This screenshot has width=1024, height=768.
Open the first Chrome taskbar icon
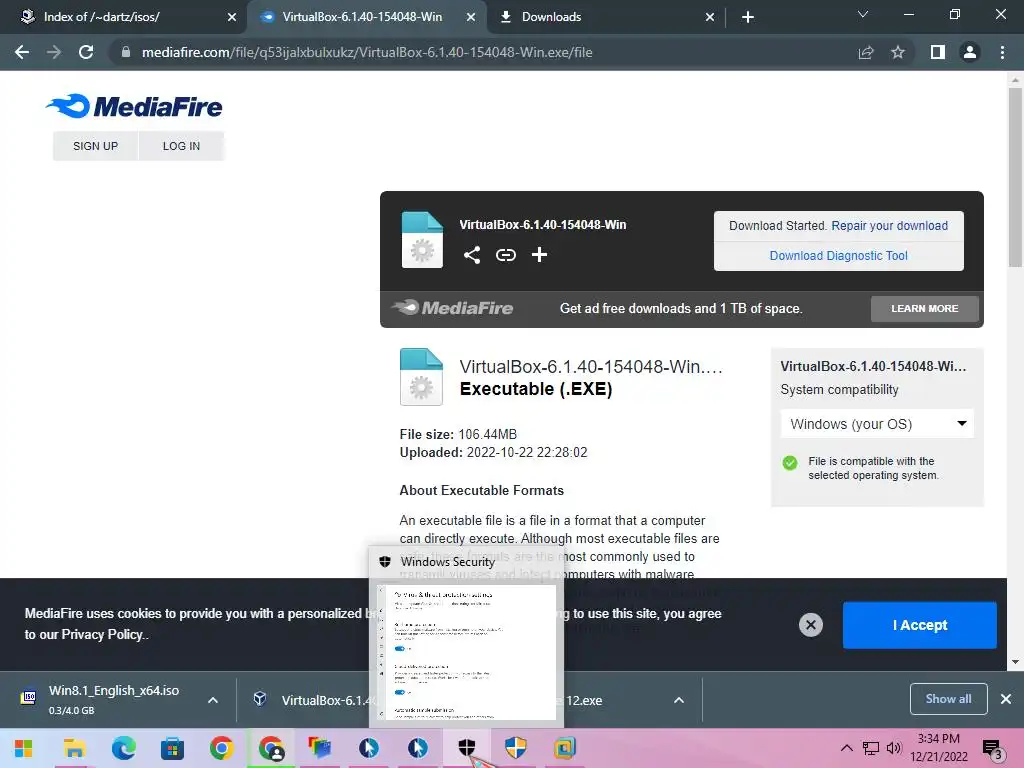pyautogui.click(x=221, y=748)
